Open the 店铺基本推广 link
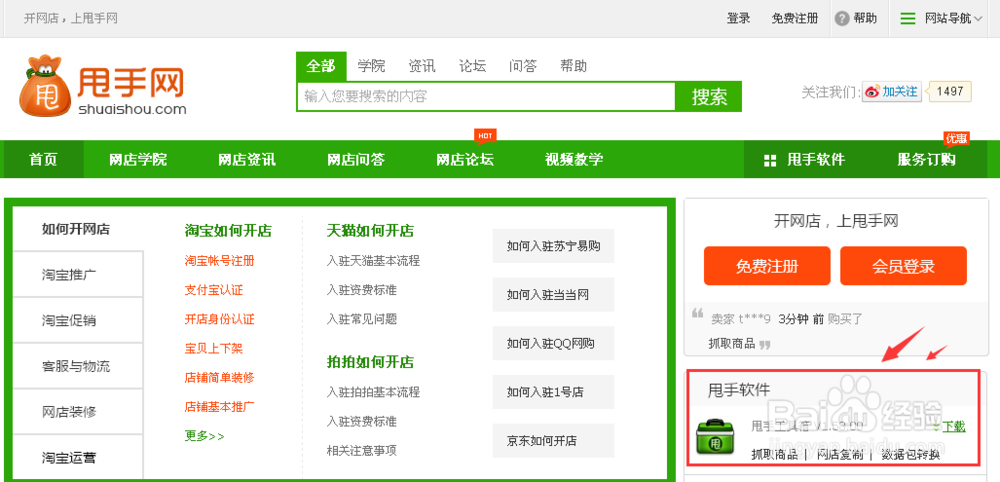 click(x=219, y=406)
